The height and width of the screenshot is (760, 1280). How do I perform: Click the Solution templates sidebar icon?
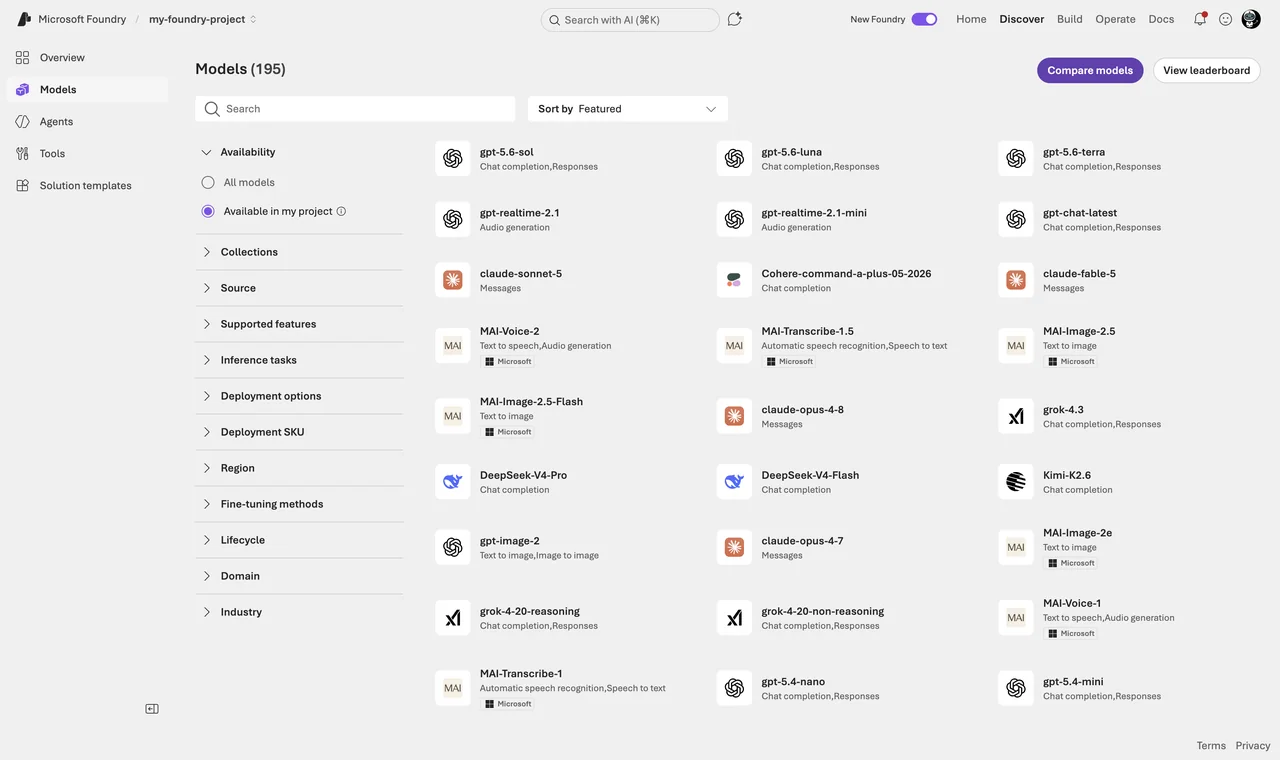point(23,185)
